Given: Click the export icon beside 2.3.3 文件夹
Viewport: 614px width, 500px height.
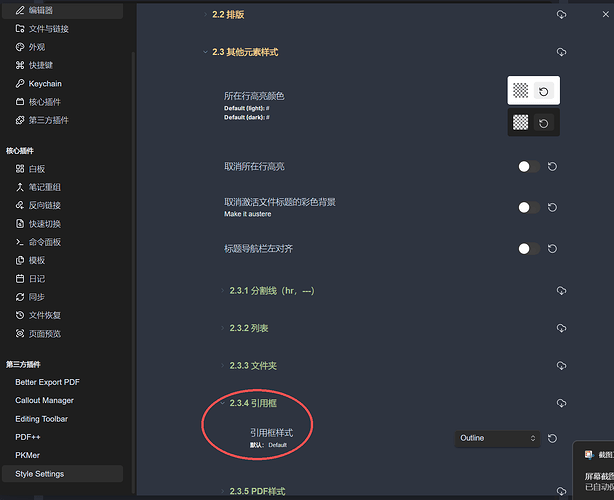Looking at the screenshot, I should coord(561,365).
